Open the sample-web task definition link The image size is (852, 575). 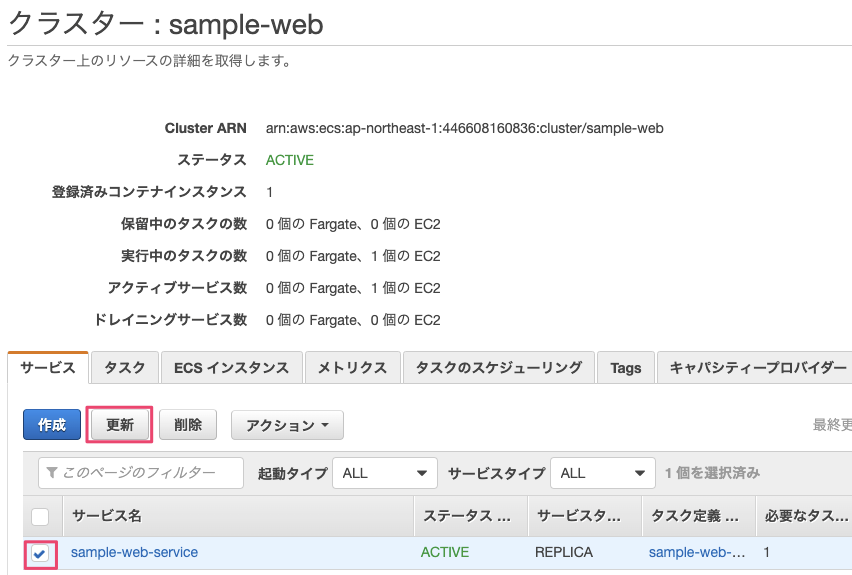pos(697,552)
